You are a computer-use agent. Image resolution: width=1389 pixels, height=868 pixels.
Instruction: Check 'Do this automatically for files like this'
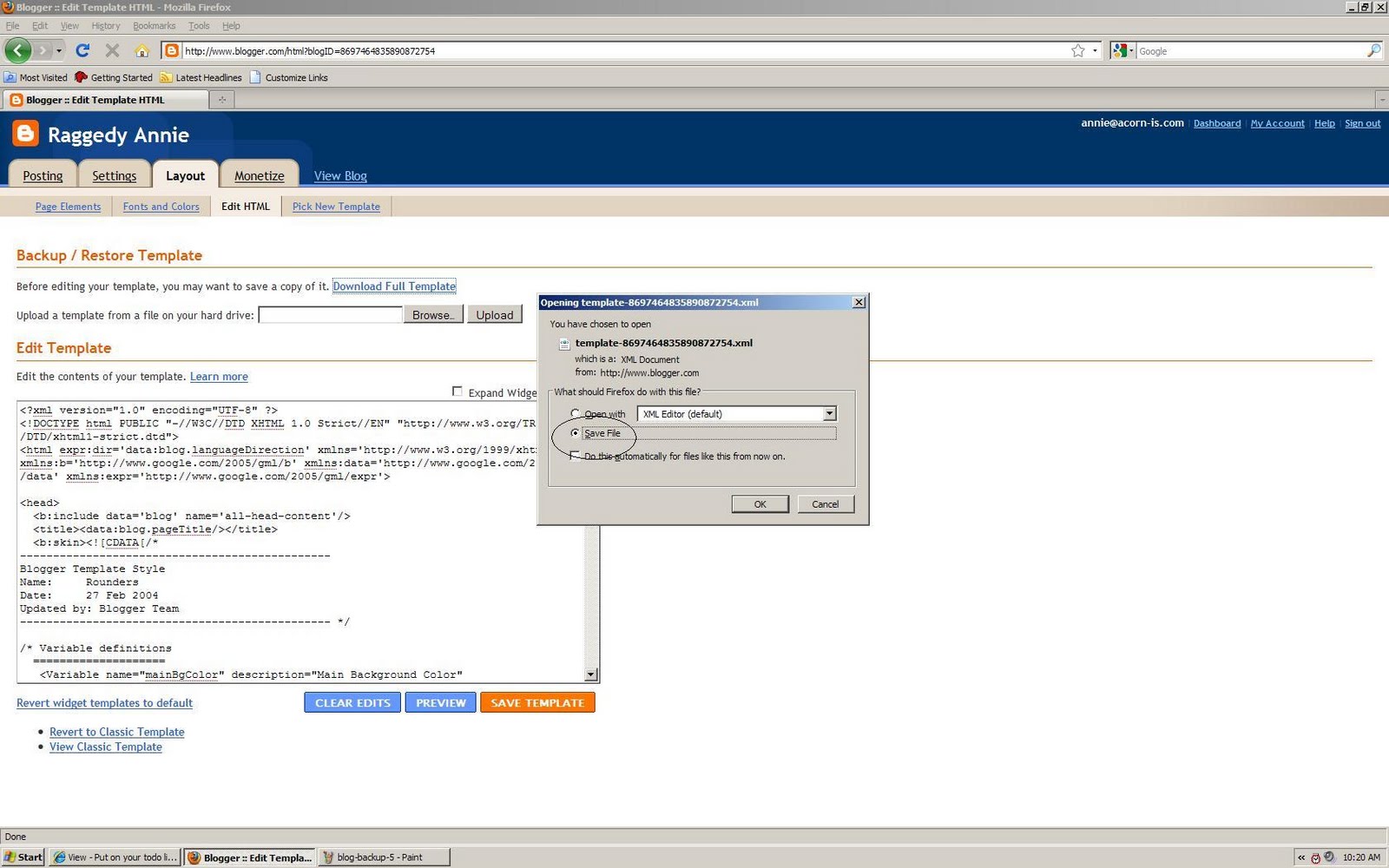[x=575, y=456]
